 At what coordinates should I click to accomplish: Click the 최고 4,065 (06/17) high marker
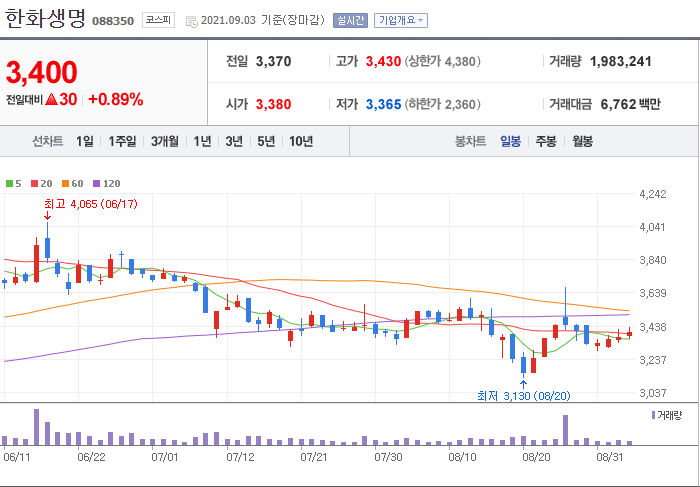(x=91, y=204)
